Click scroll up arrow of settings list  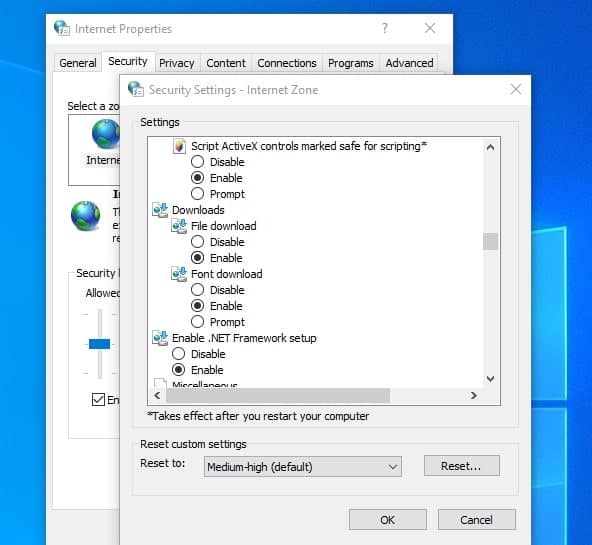[x=490, y=147]
